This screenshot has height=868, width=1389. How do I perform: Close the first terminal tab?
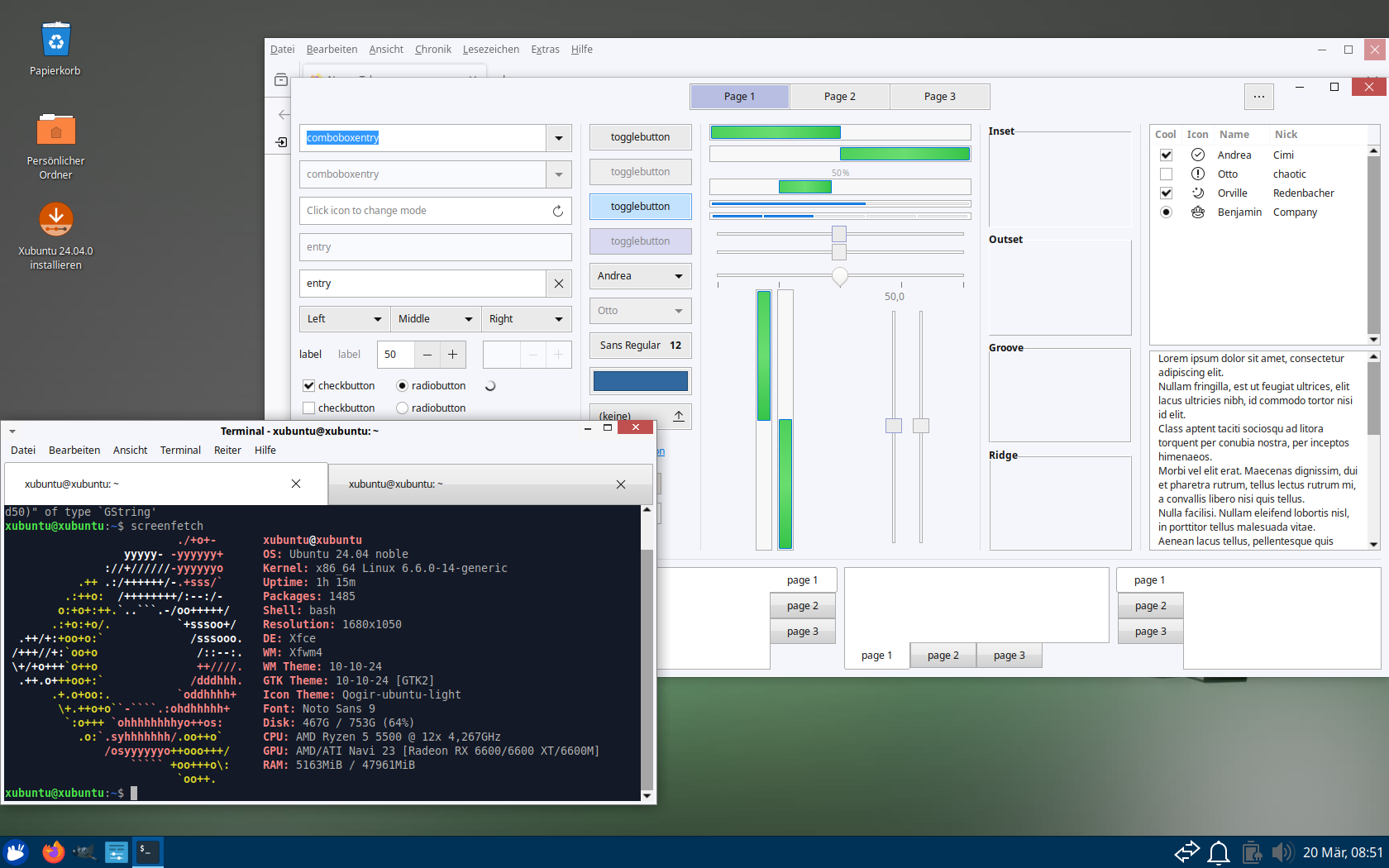tap(296, 484)
